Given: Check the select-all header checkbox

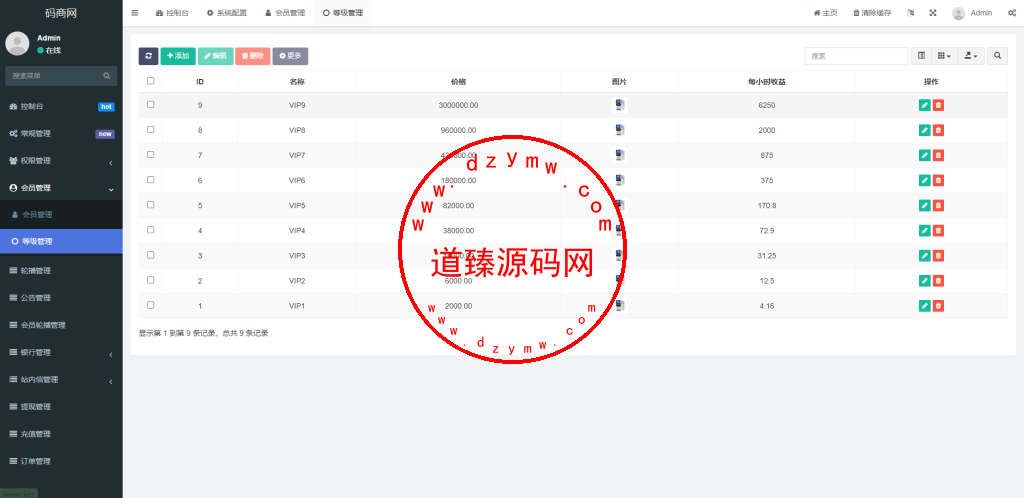Looking at the screenshot, I should (151, 81).
